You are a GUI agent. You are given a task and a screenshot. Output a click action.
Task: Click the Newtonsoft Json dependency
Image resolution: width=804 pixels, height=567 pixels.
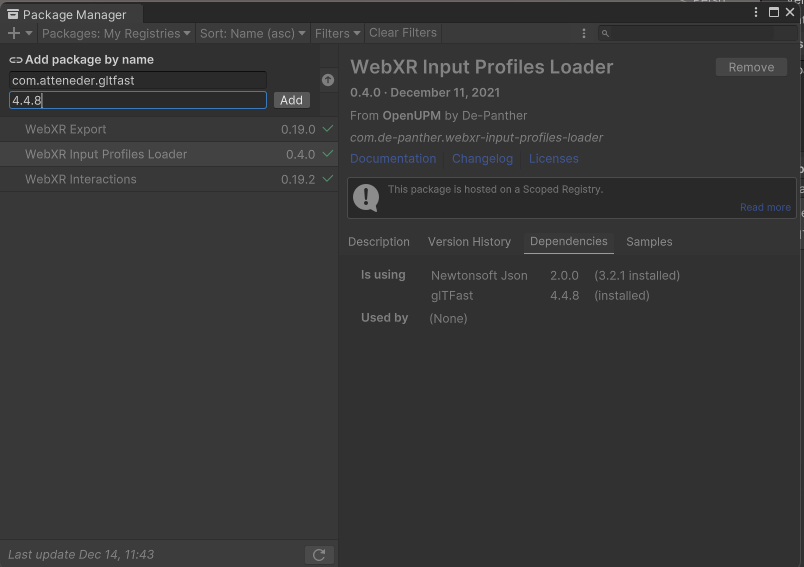(479, 275)
